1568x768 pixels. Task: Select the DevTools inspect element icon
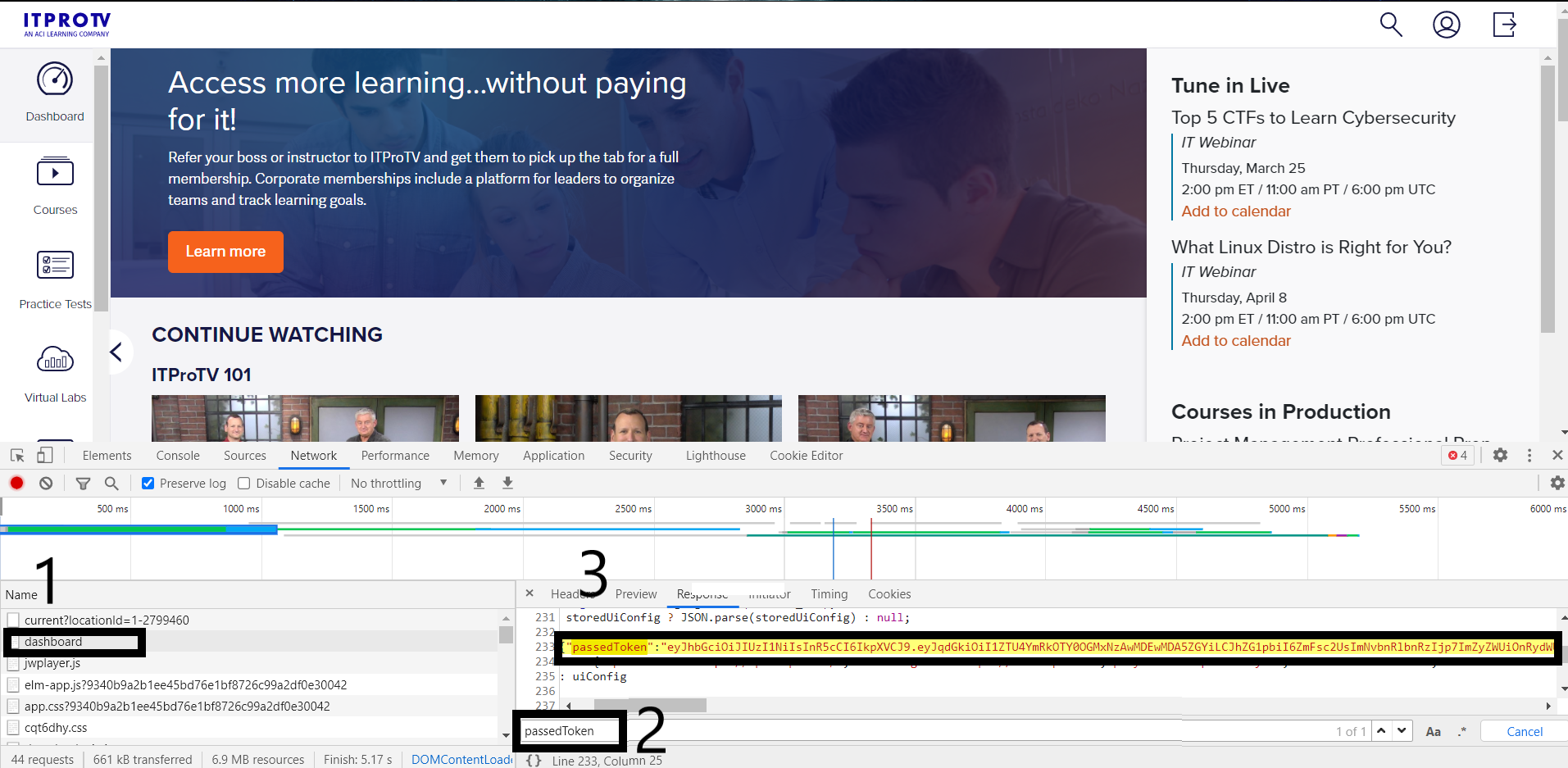point(17,456)
